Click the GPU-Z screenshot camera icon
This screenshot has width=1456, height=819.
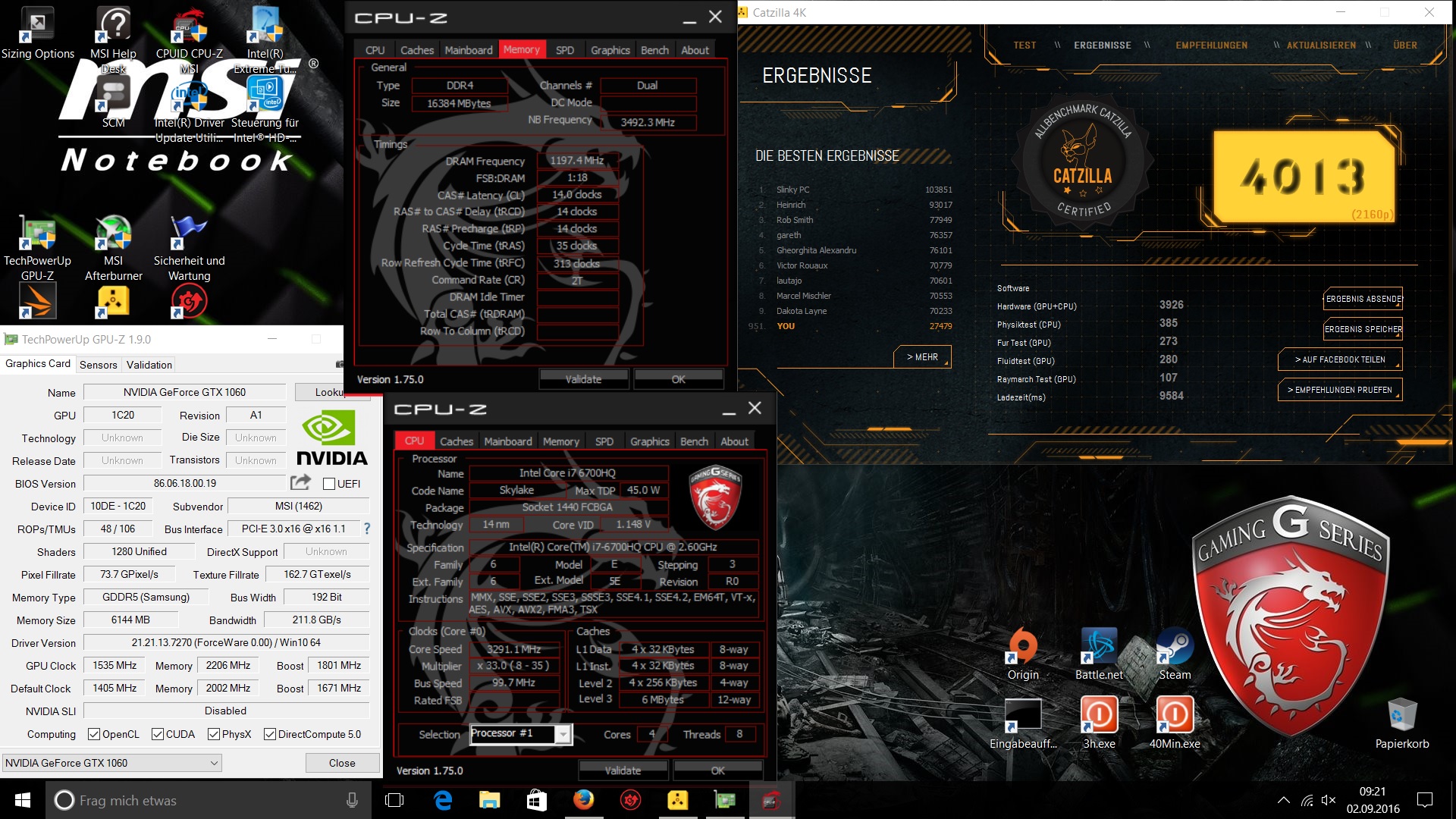coord(339,365)
